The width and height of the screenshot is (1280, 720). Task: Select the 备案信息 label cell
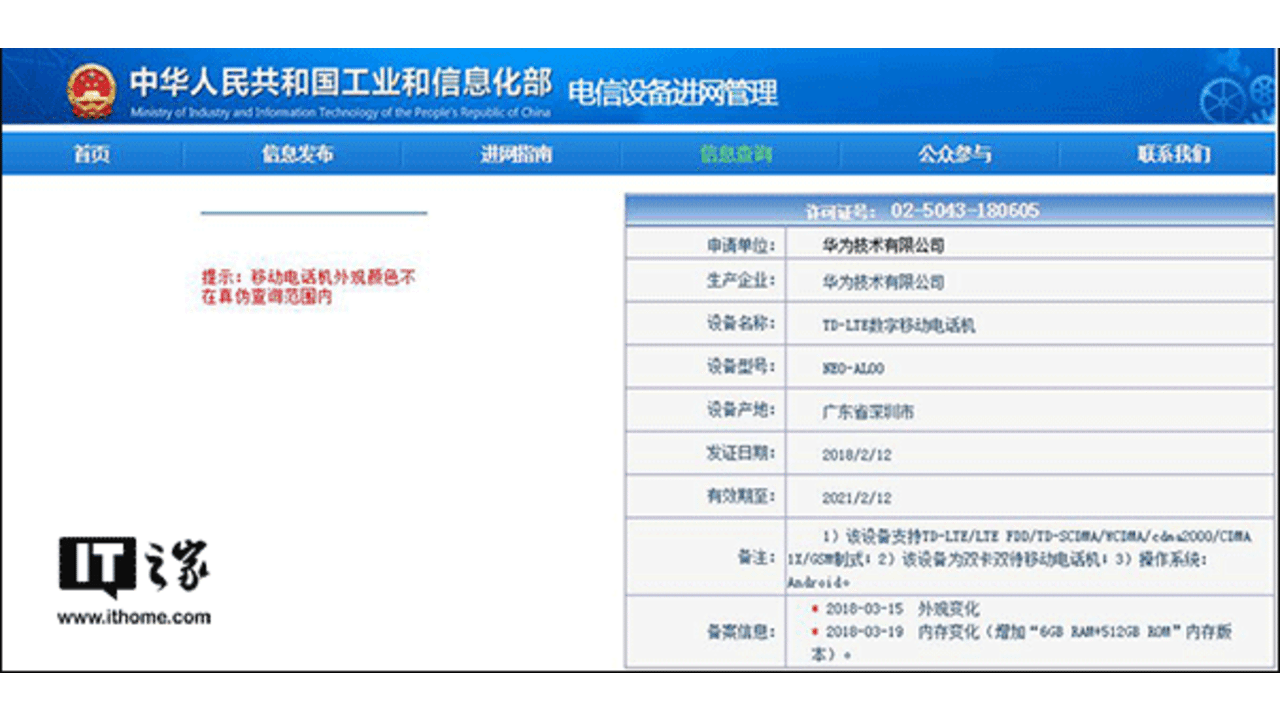(x=706, y=631)
